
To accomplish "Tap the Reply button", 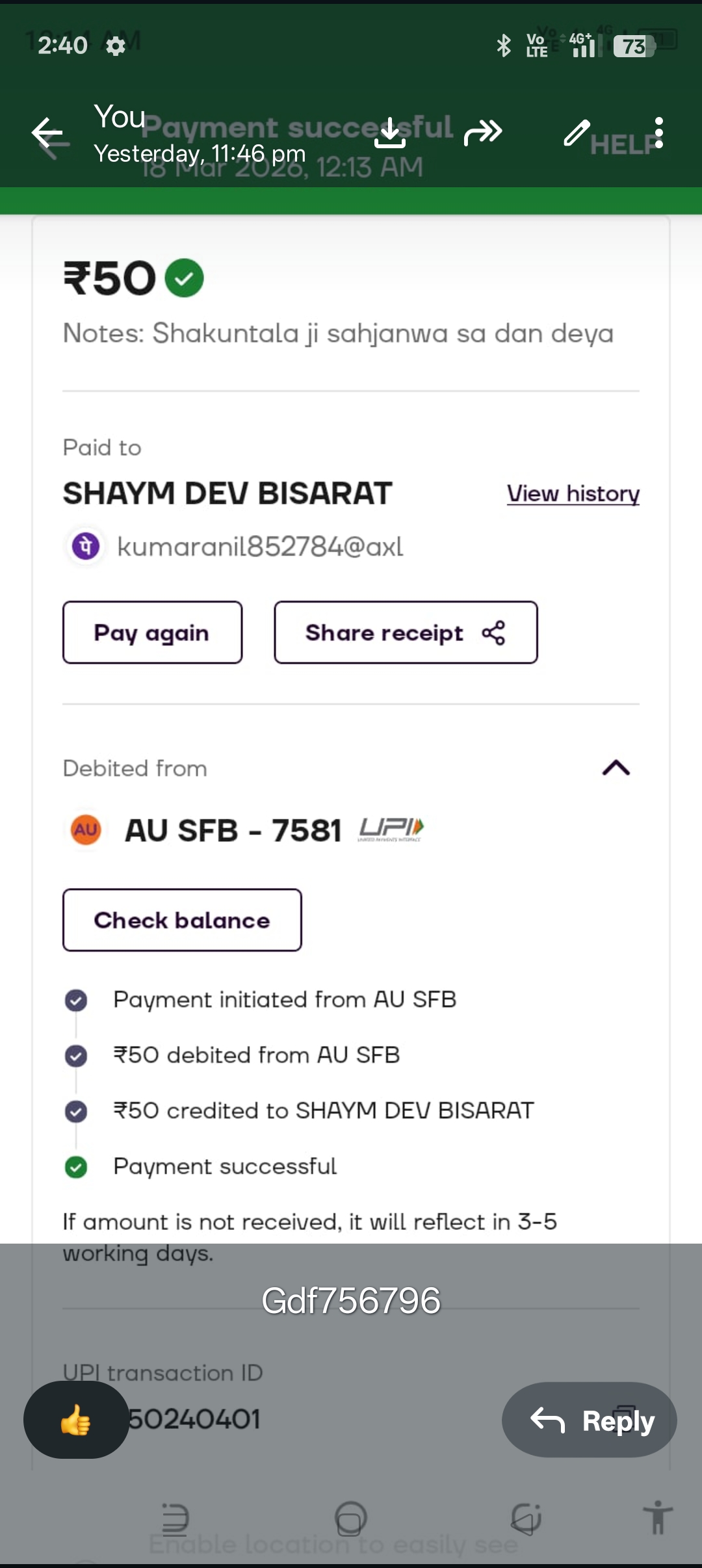I will tap(590, 1420).
